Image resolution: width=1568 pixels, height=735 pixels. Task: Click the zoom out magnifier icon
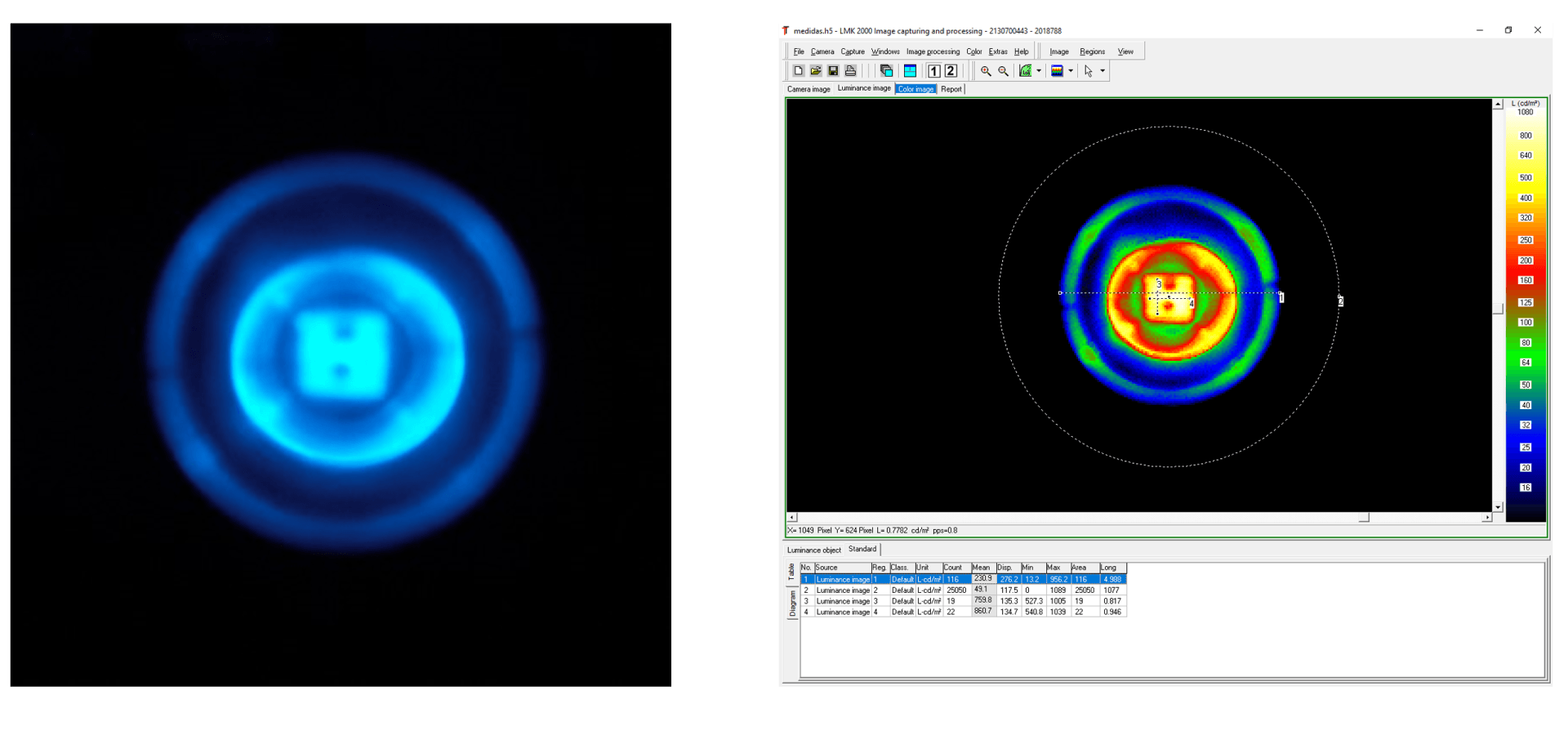tap(1004, 71)
